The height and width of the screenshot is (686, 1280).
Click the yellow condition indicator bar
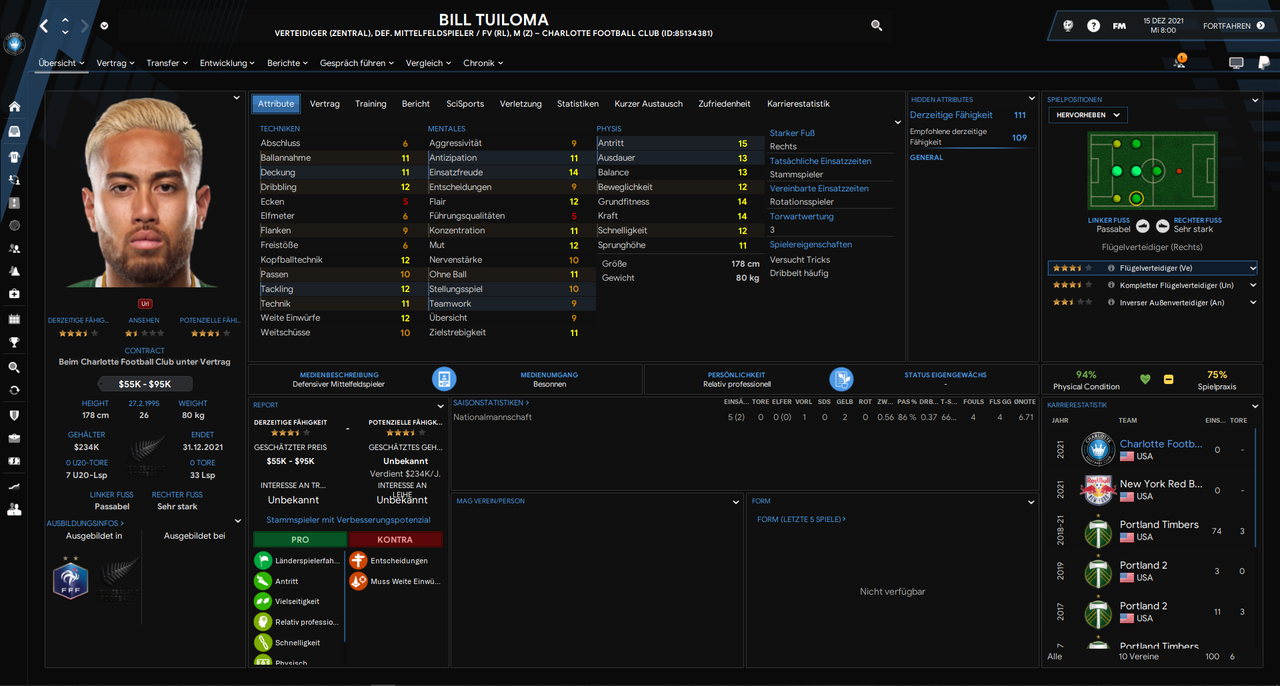pos(1168,380)
